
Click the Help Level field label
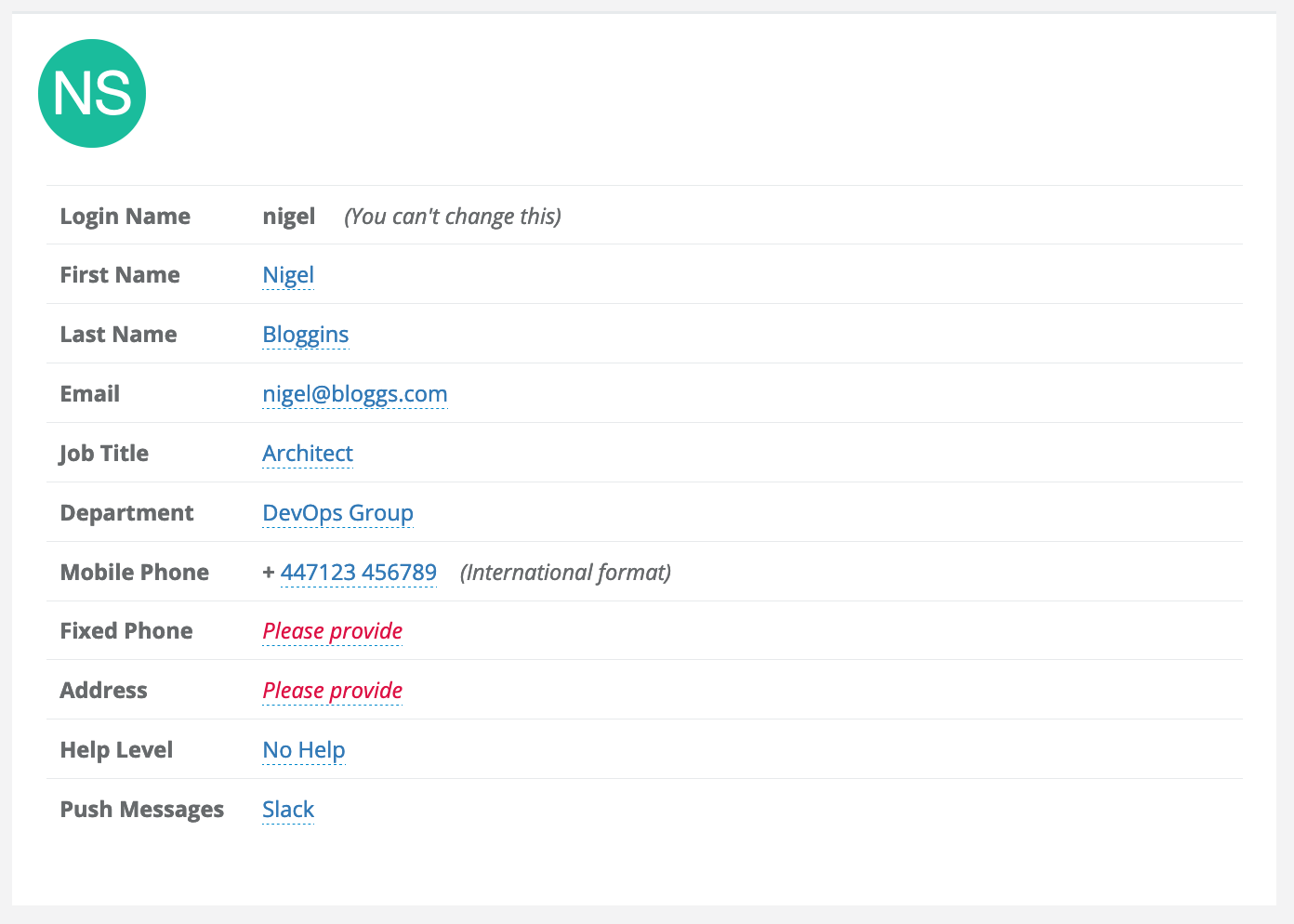tap(117, 750)
